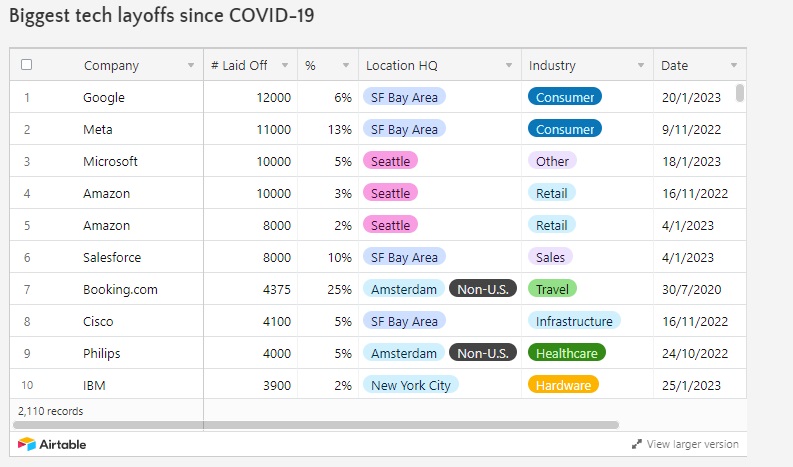Click the 2,110 records count
The width and height of the screenshot is (793, 467).
(51, 411)
